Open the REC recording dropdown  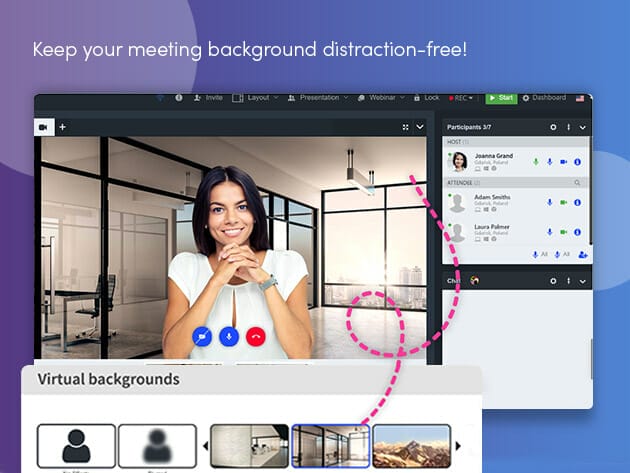coord(461,98)
